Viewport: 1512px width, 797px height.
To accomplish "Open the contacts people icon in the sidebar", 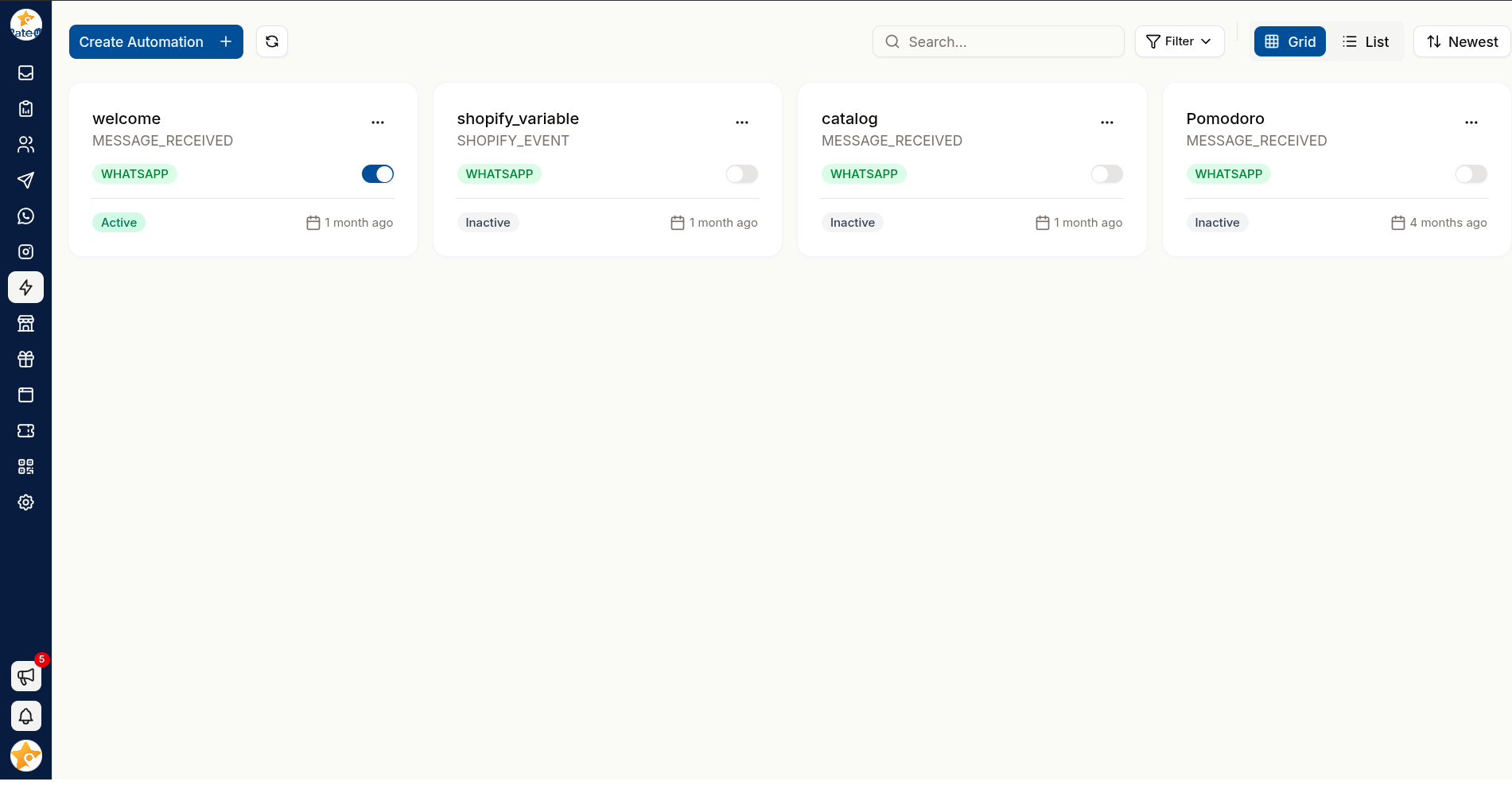I will point(25,145).
